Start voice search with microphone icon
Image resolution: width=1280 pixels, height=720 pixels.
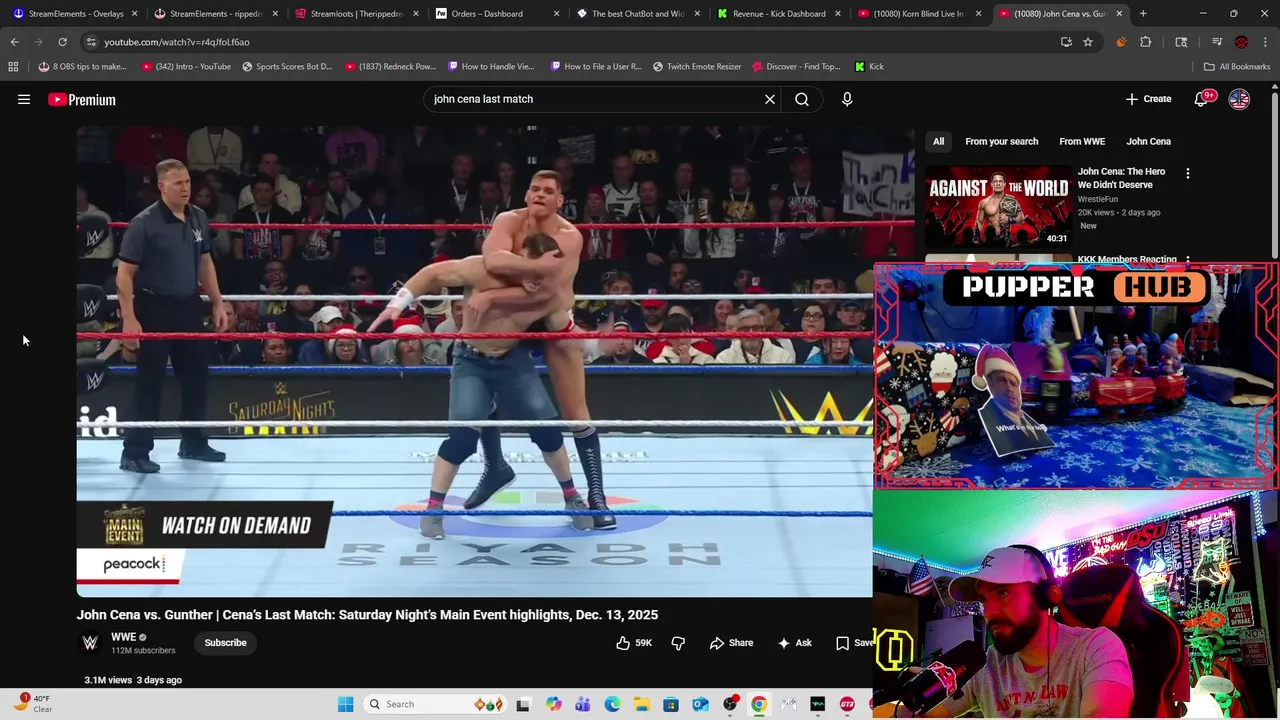click(x=847, y=99)
